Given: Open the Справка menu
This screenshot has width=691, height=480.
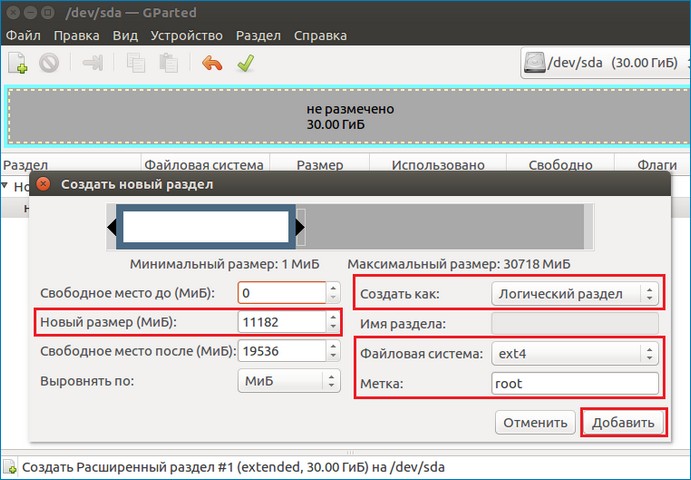Looking at the screenshot, I should pos(320,35).
